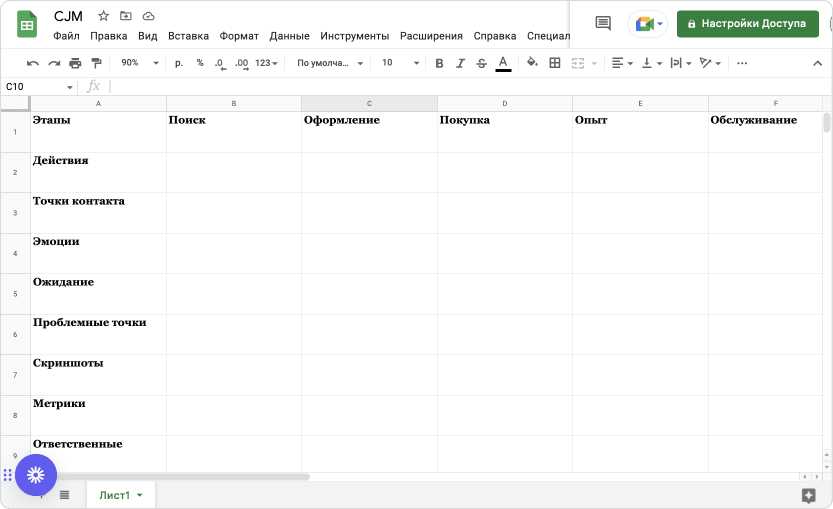Screen dimensions: 833x509
Task: Open the Explore button at bottom right
Action: [809, 495]
